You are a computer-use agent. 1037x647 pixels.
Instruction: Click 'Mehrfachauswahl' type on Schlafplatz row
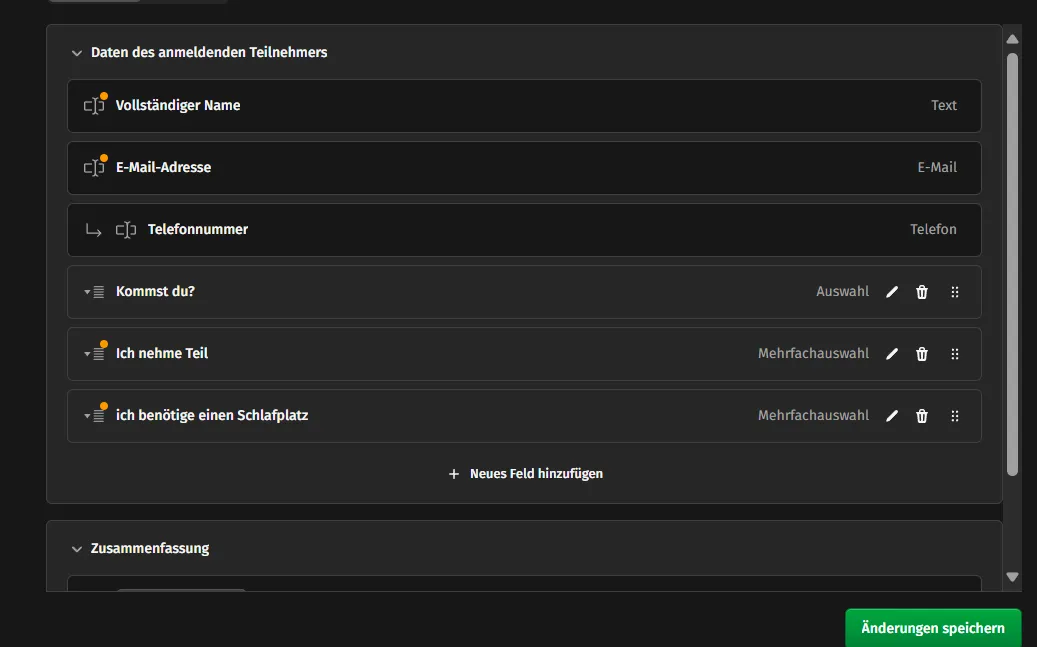click(813, 415)
